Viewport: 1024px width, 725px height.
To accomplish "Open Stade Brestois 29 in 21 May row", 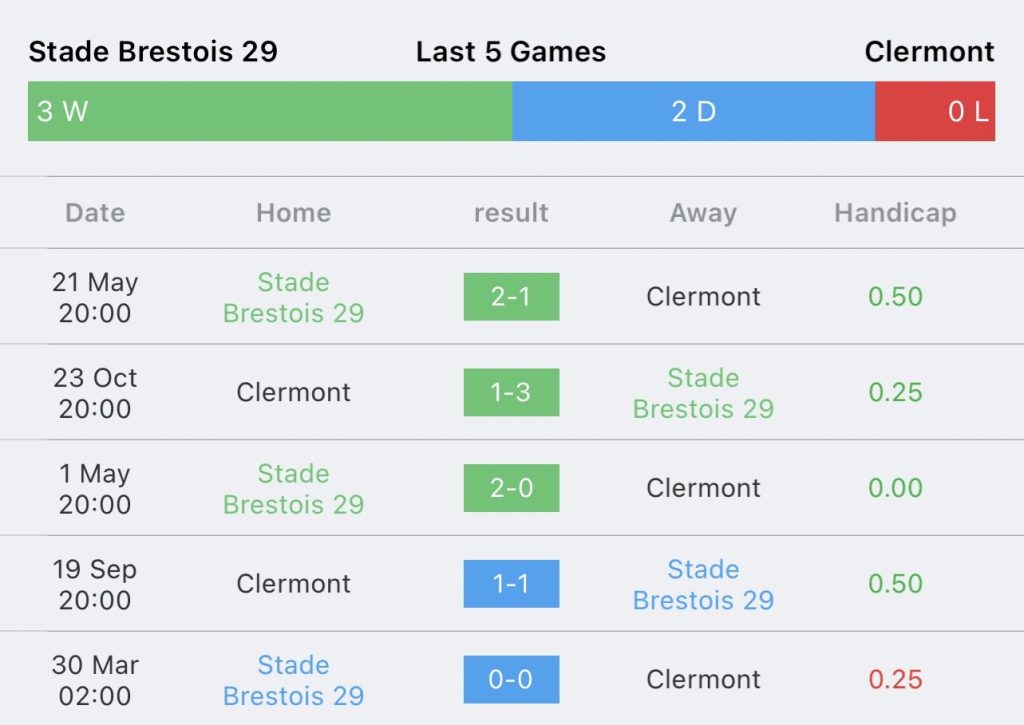I will coord(293,298).
